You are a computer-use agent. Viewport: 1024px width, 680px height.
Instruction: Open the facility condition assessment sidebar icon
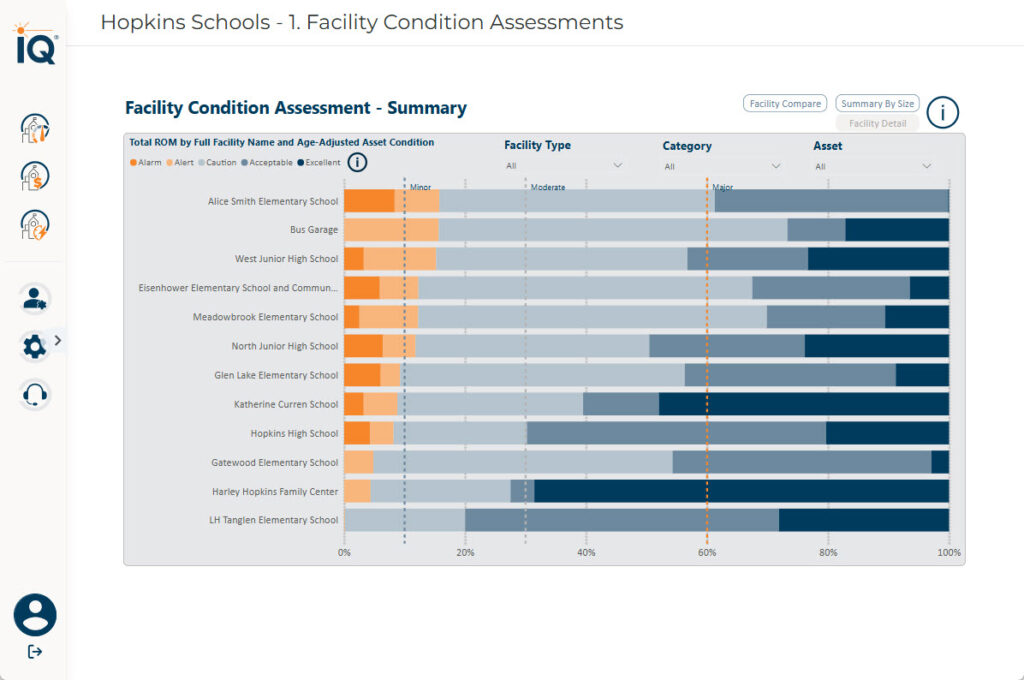[x=35, y=128]
